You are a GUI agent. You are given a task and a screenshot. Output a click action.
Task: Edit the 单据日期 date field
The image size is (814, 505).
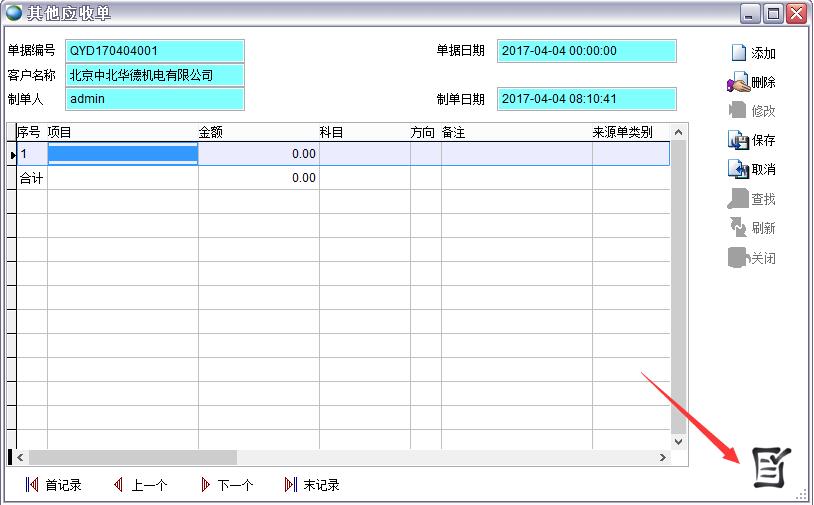point(586,50)
